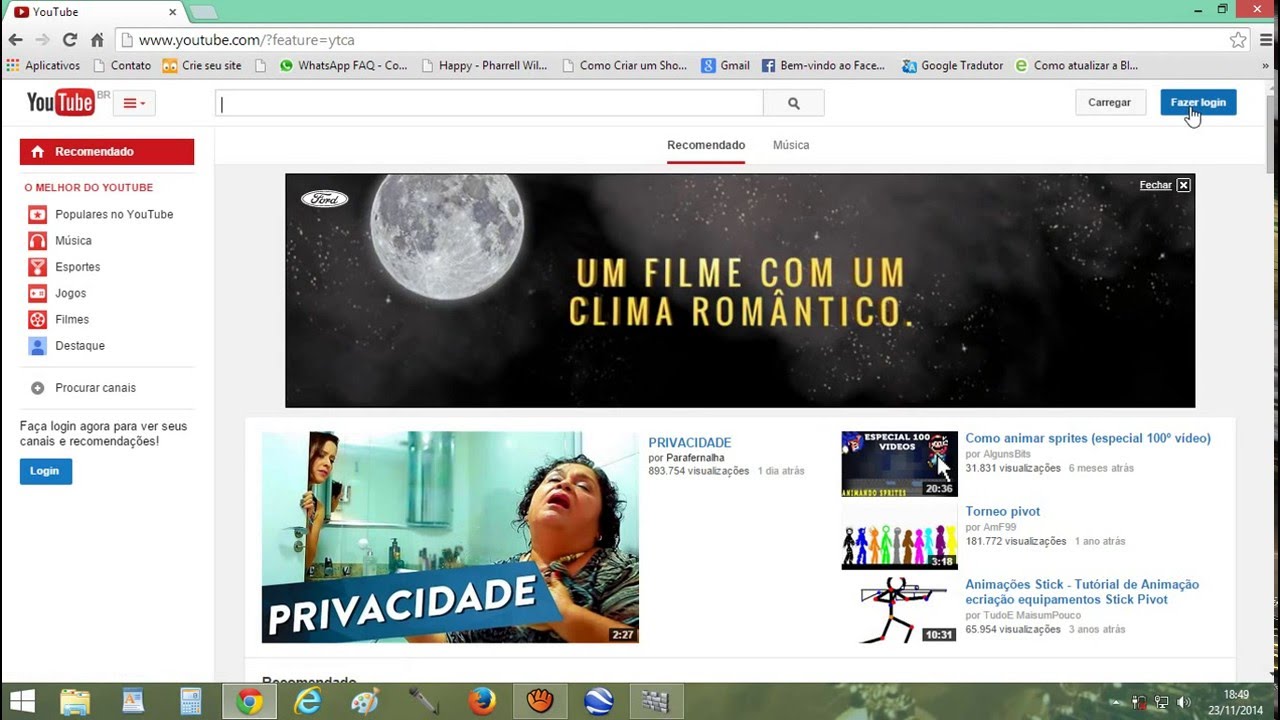Switch to the Música tab
The width and height of the screenshot is (1280, 720).
point(791,145)
